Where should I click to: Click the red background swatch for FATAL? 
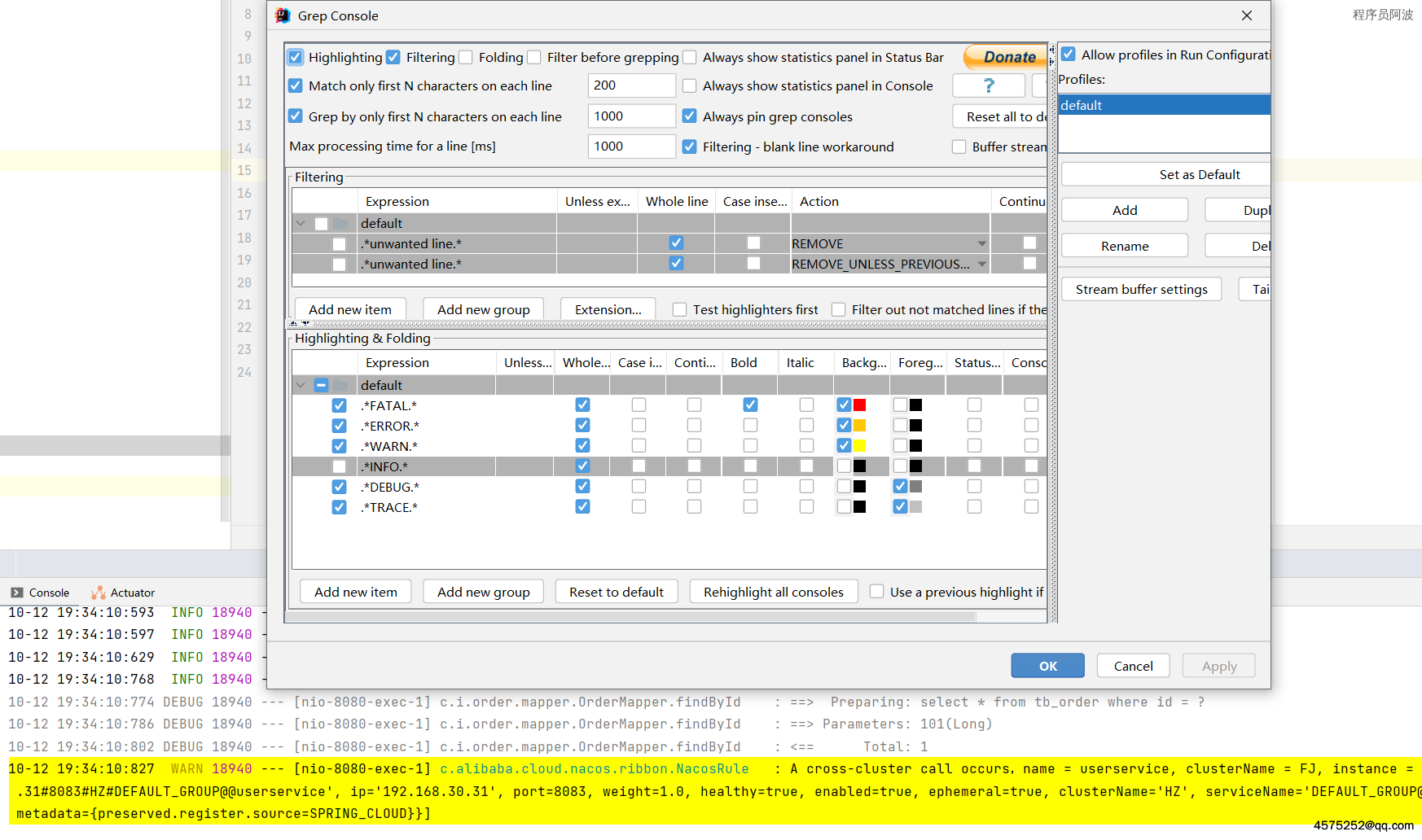[859, 405]
